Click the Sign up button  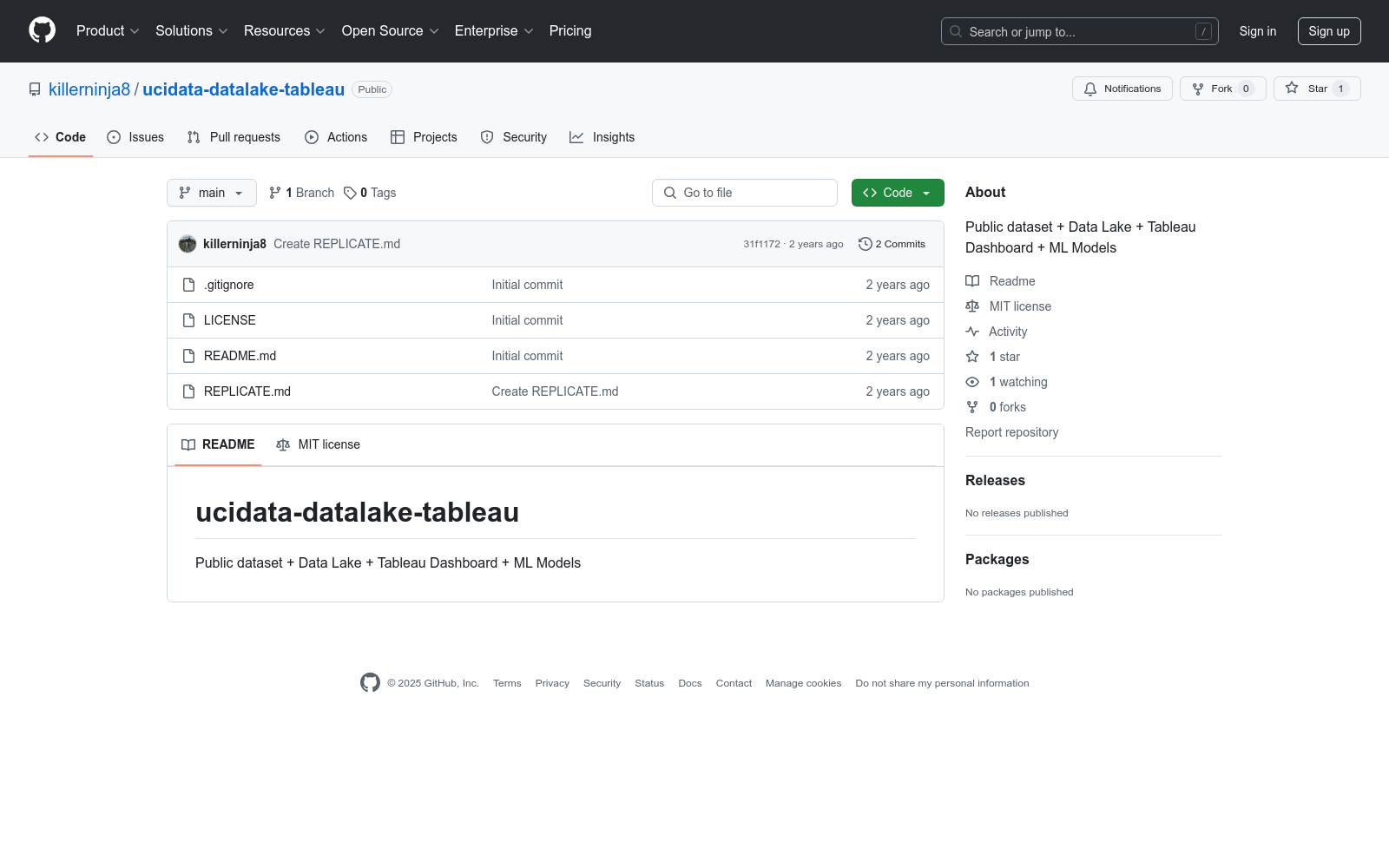1329,31
